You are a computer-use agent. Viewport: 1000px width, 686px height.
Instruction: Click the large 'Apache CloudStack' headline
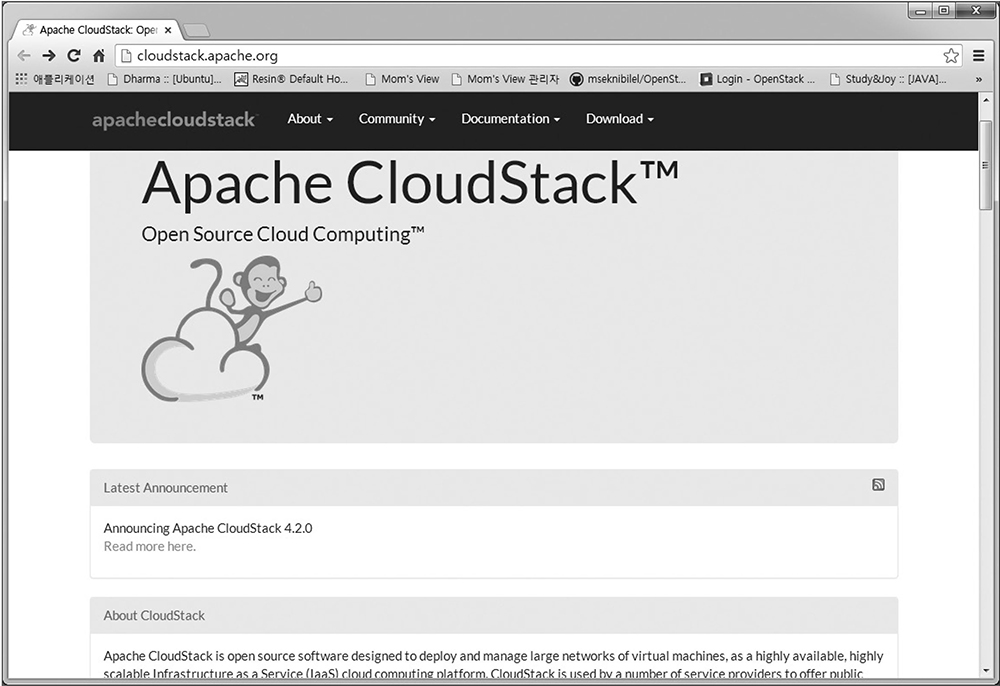(411, 183)
